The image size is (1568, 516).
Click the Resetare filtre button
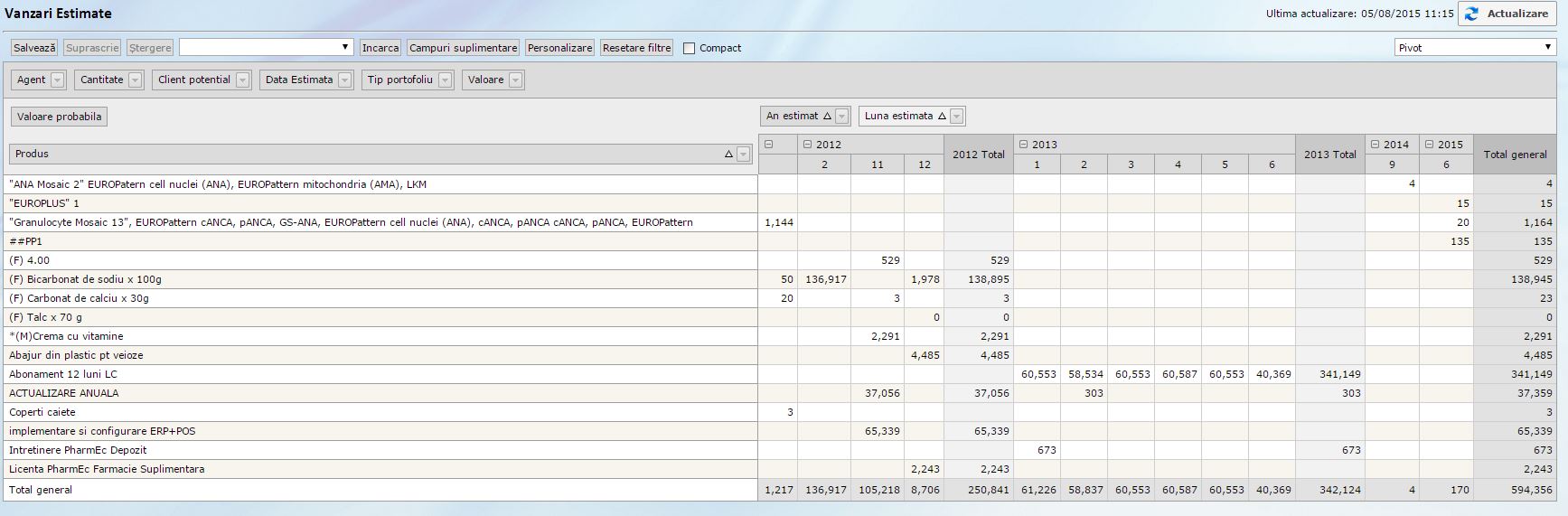pos(636,48)
